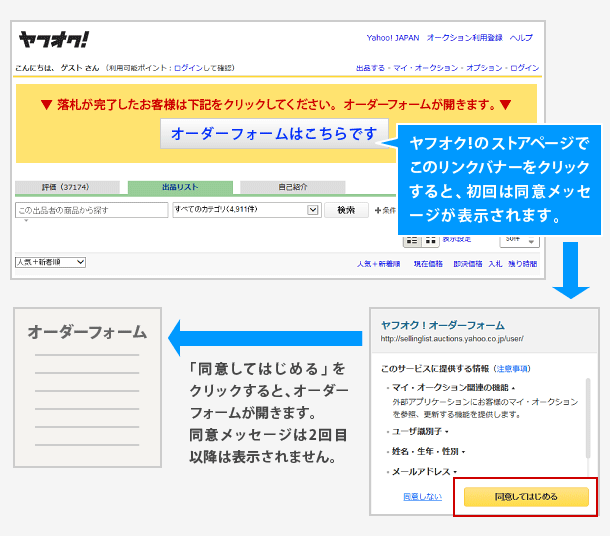
Task: Collapse マイ・オークション関連の機能 item
Action: click(x=453, y=387)
